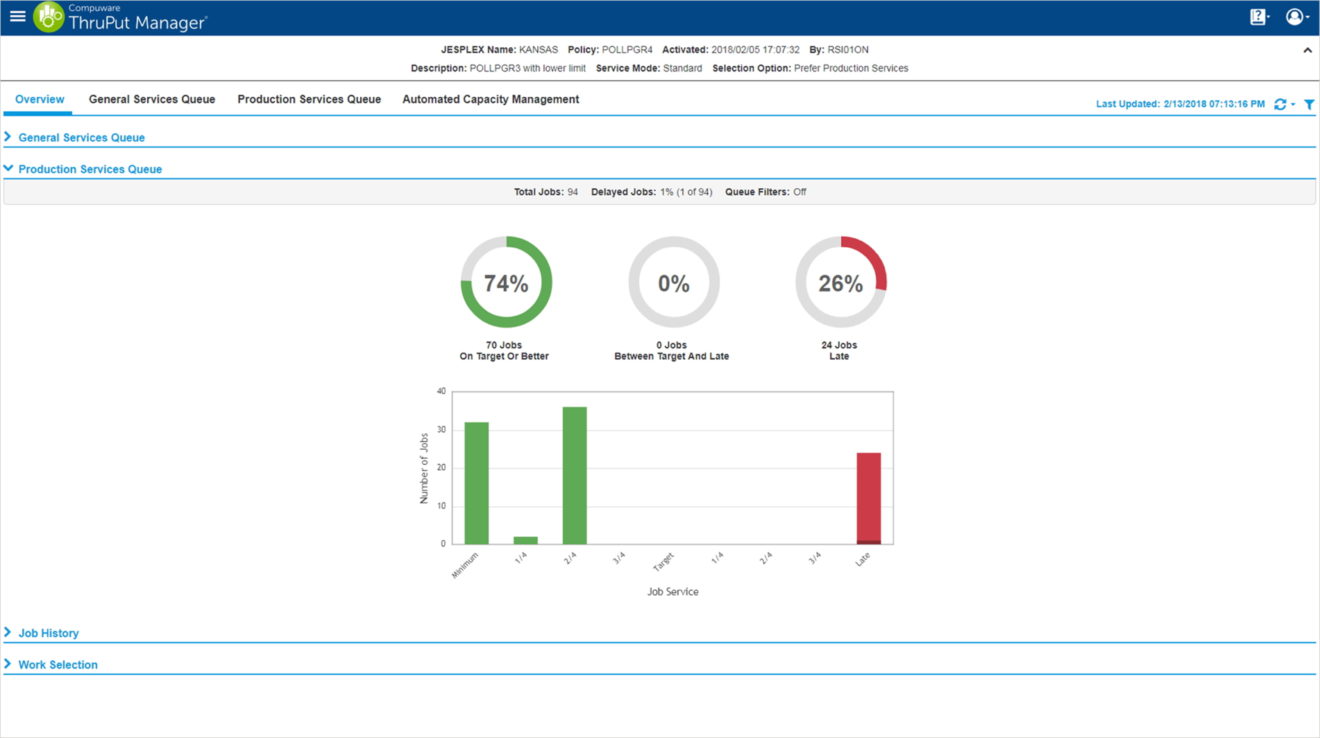1320x738 pixels.
Task: Click the tall green 2/4 bar
Action: [x=575, y=475]
